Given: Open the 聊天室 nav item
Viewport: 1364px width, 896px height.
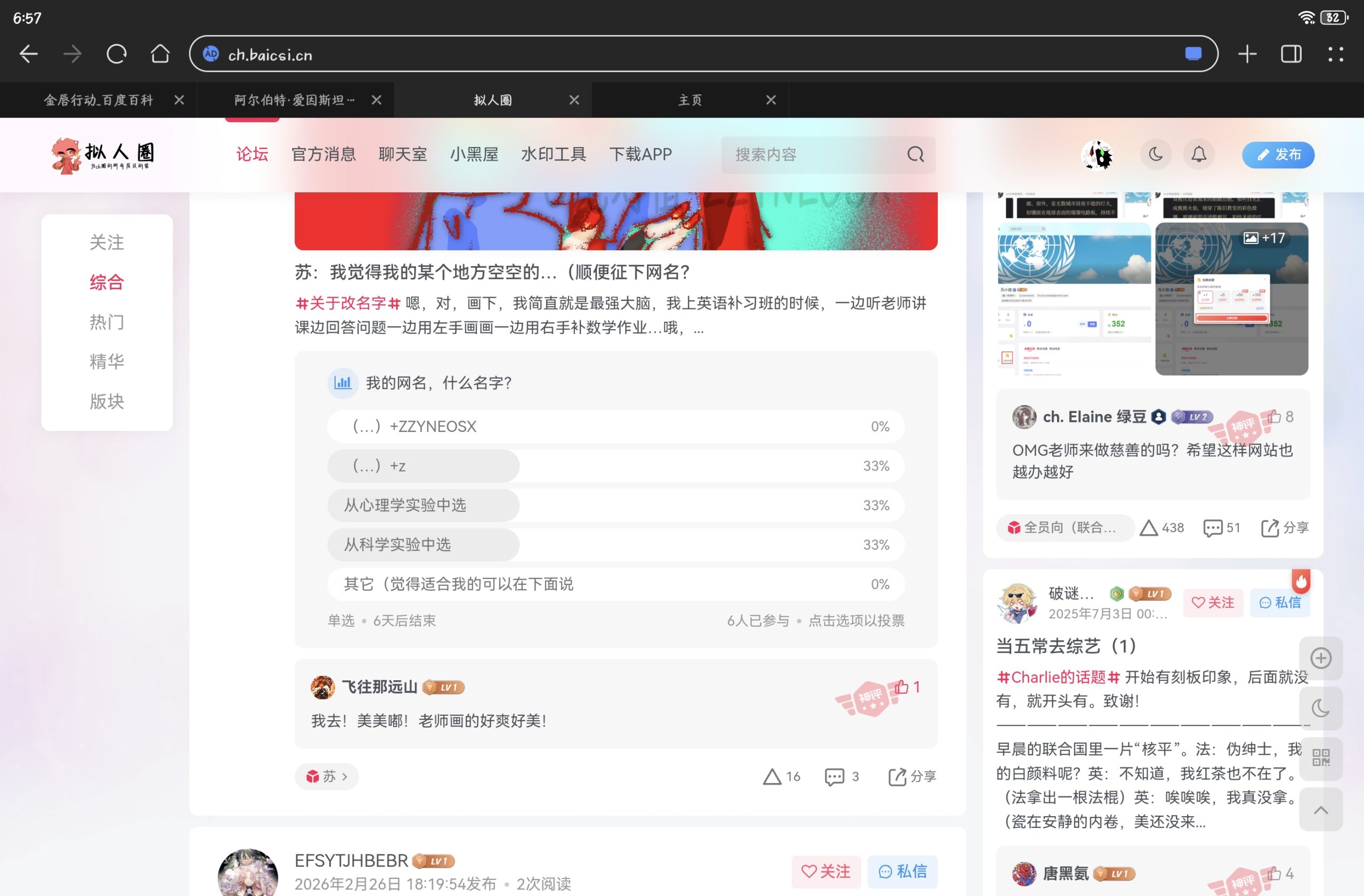Looking at the screenshot, I should coord(403,154).
